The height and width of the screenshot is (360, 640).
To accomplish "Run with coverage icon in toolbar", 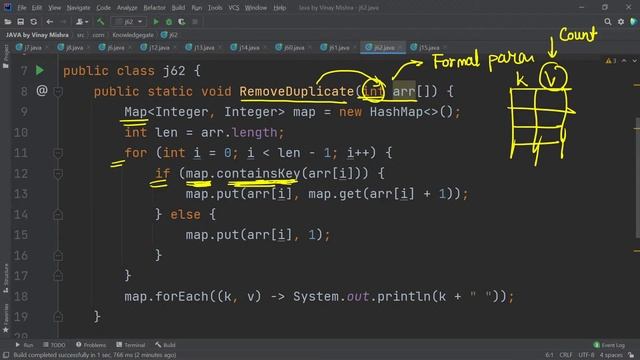I will pyautogui.click(x=182, y=22).
